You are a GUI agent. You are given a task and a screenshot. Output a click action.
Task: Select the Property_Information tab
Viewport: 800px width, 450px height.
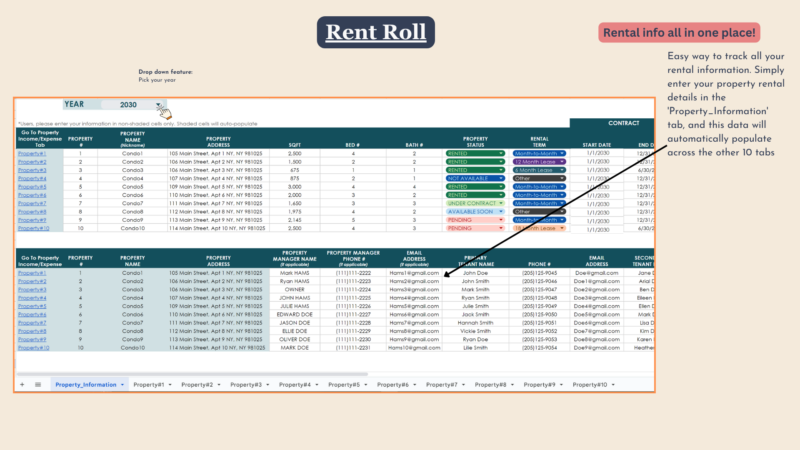pos(86,385)
